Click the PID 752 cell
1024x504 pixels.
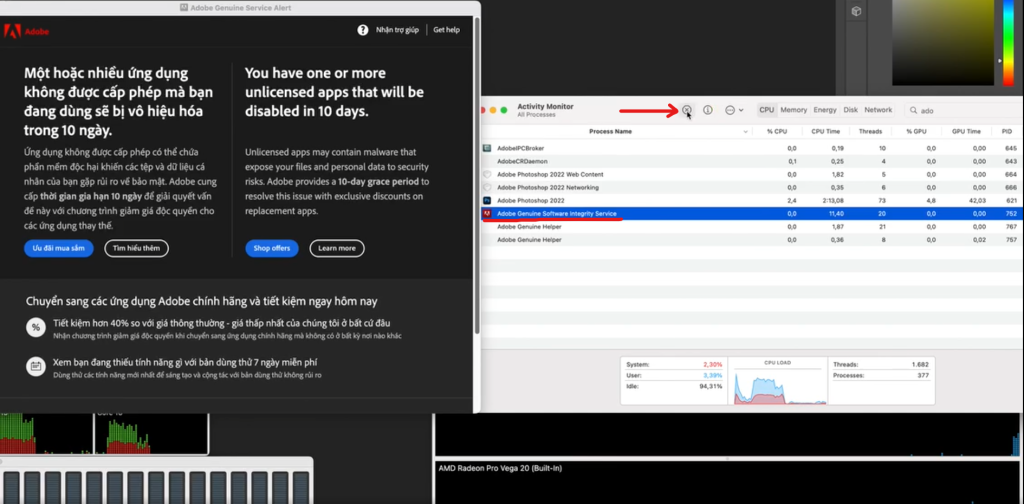point(1011,213)
